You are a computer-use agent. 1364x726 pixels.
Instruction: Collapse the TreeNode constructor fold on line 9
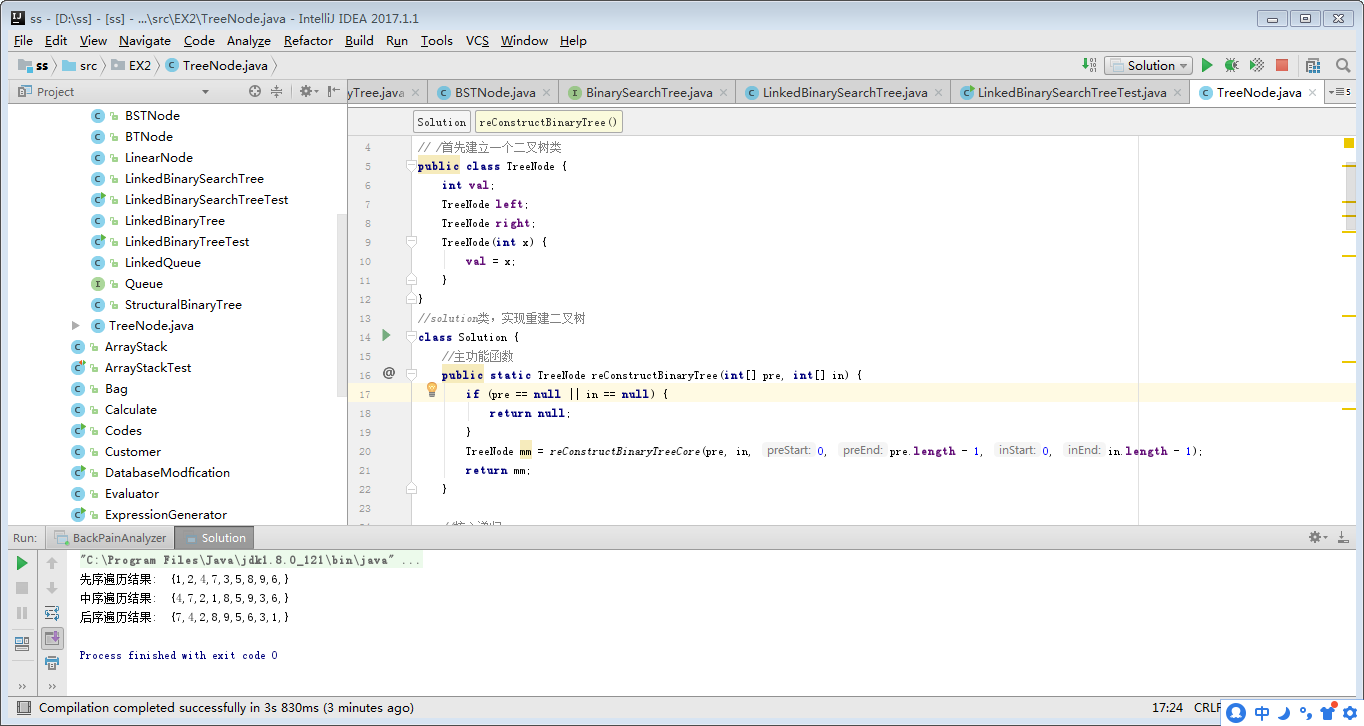(x=410, y=242)
